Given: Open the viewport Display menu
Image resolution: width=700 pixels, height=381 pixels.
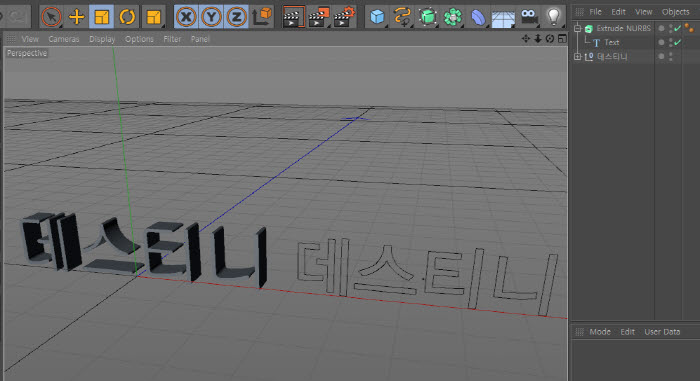Looking at the screenshot, I should pyautogui.click(x=102, y=39).
